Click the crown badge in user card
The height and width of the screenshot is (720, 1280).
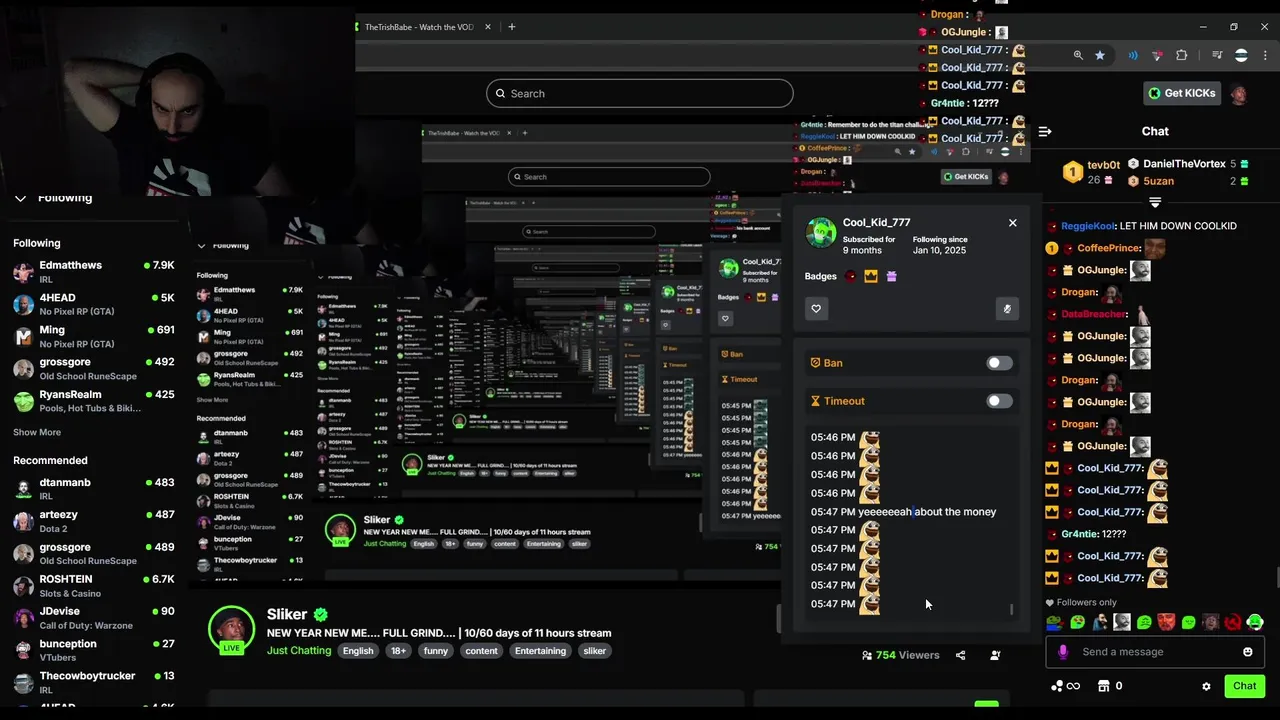click(871, 277)
